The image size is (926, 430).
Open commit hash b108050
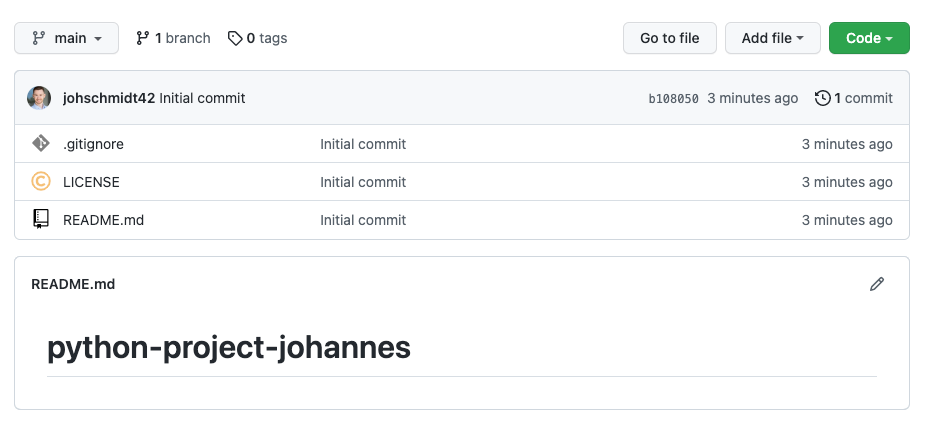coord(673,98)
